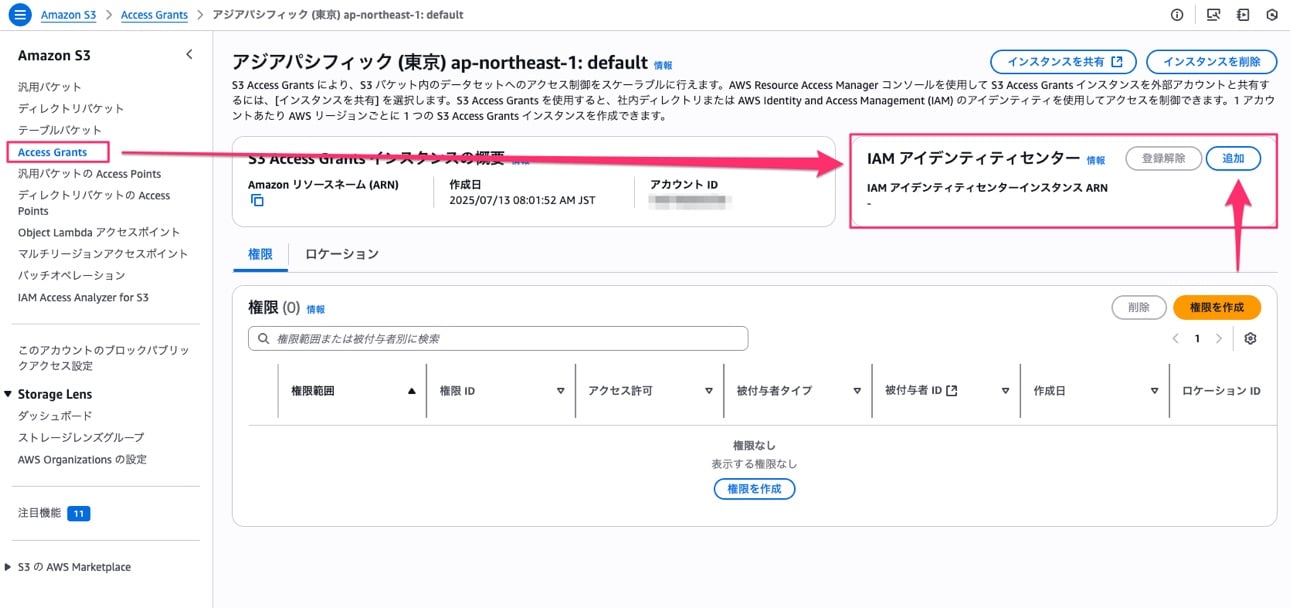
Task: Open 情報 link beside IAM アイデンティティセンター
Action: click(1096, 160)
